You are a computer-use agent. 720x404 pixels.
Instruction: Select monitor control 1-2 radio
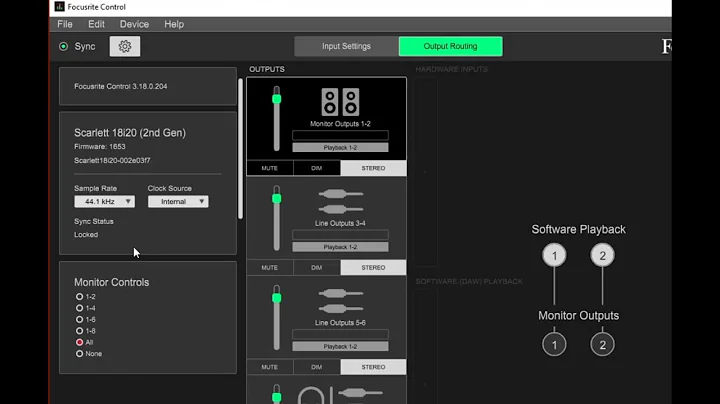79,297
